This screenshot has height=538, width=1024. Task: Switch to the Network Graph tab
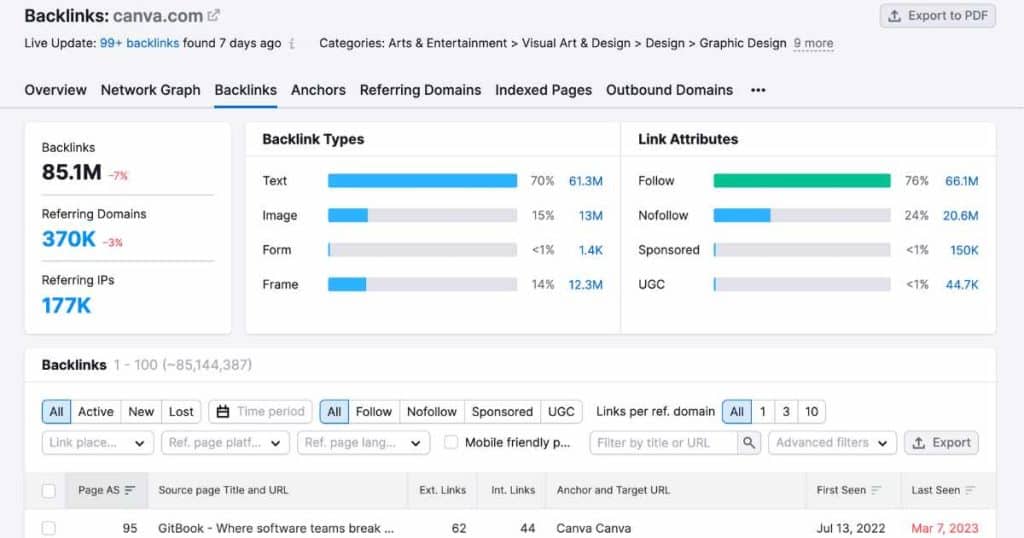tap(150, 90)
